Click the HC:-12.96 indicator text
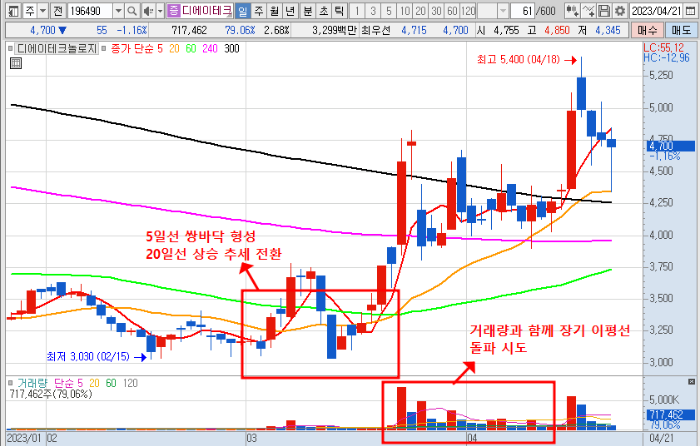700x446 pixels. click(x=667, y=57)
